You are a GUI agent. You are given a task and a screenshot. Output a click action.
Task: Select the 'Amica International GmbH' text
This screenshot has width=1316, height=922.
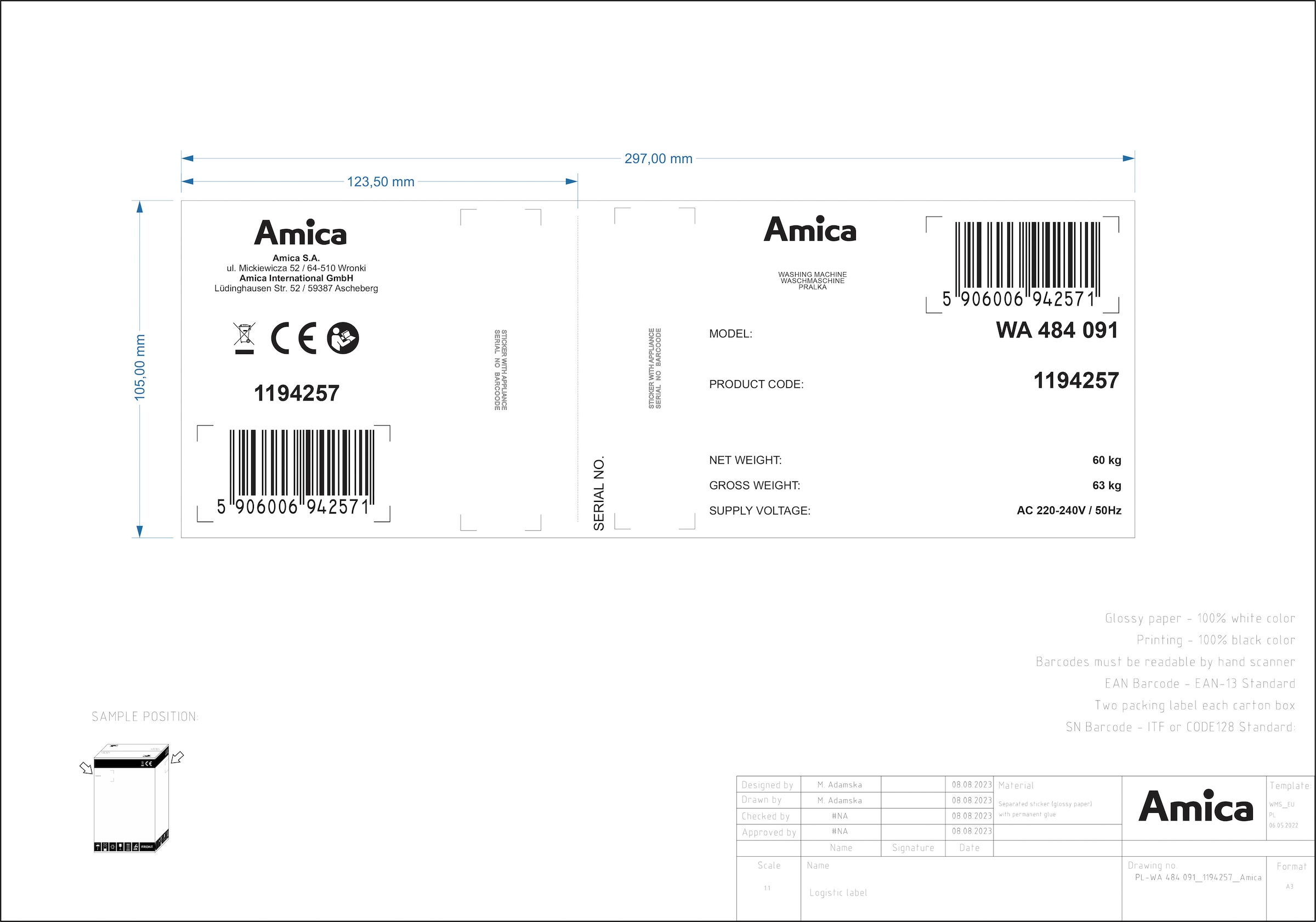(296, 278)
